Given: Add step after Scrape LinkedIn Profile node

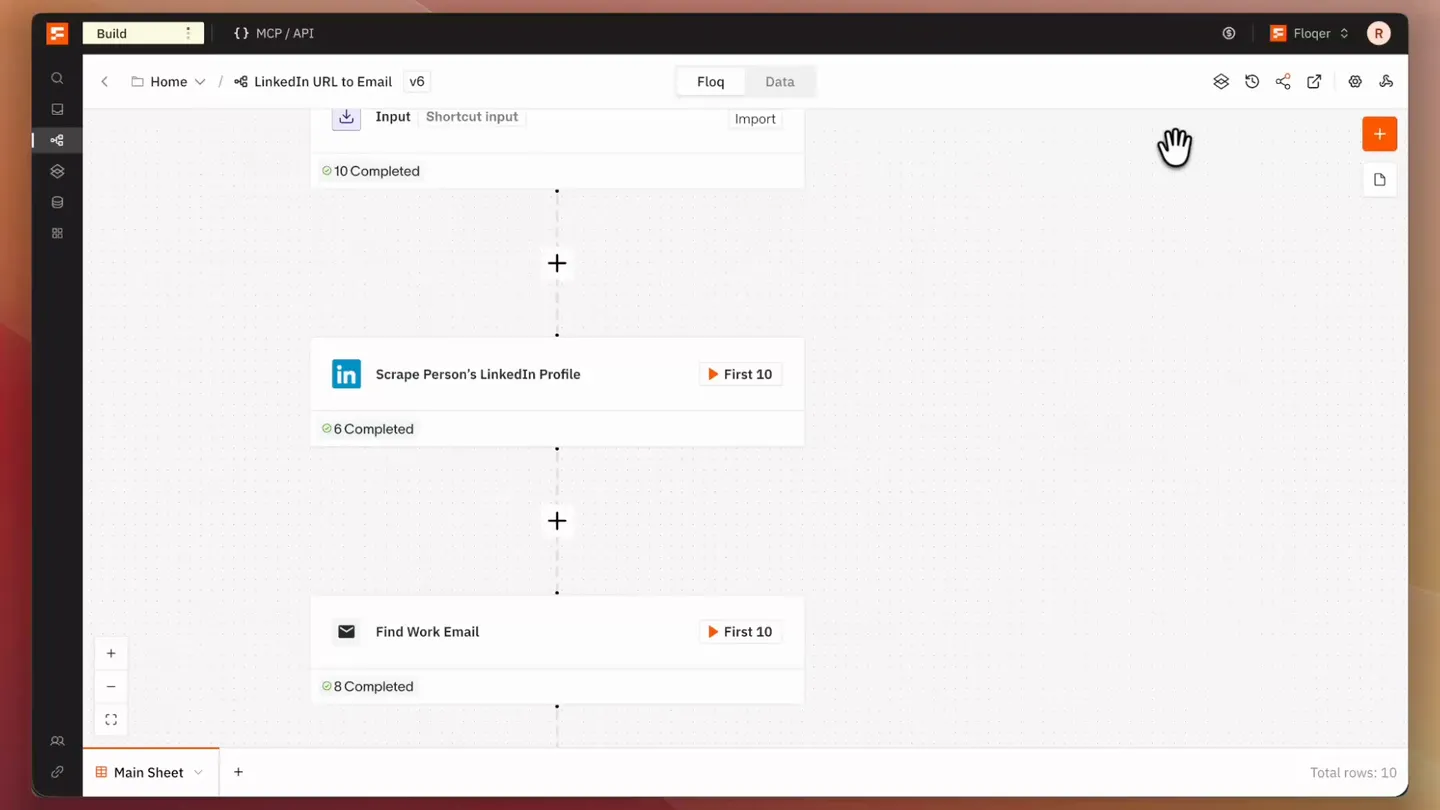Looking at the screenshot, I should click(557, 521).
